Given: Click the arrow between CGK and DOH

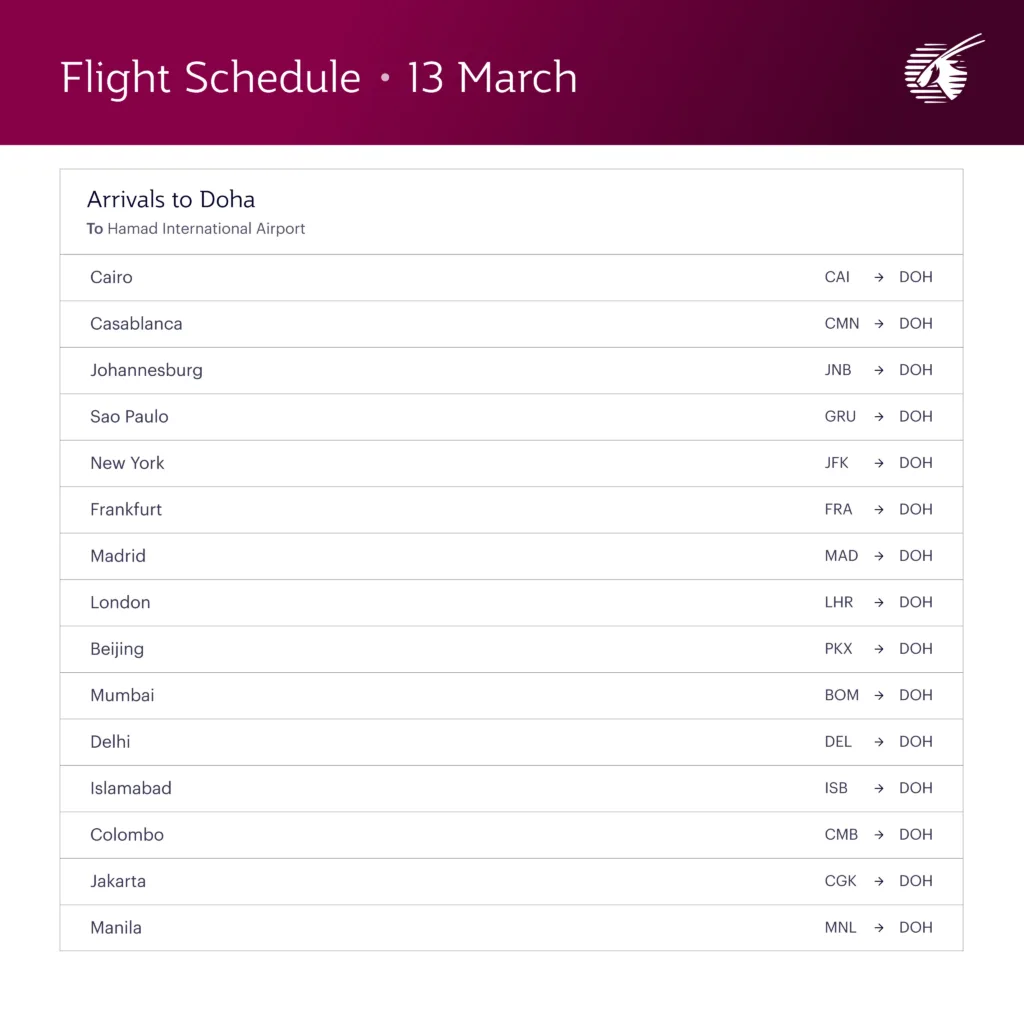Looking at the screenshot, I should pos(879,882).
